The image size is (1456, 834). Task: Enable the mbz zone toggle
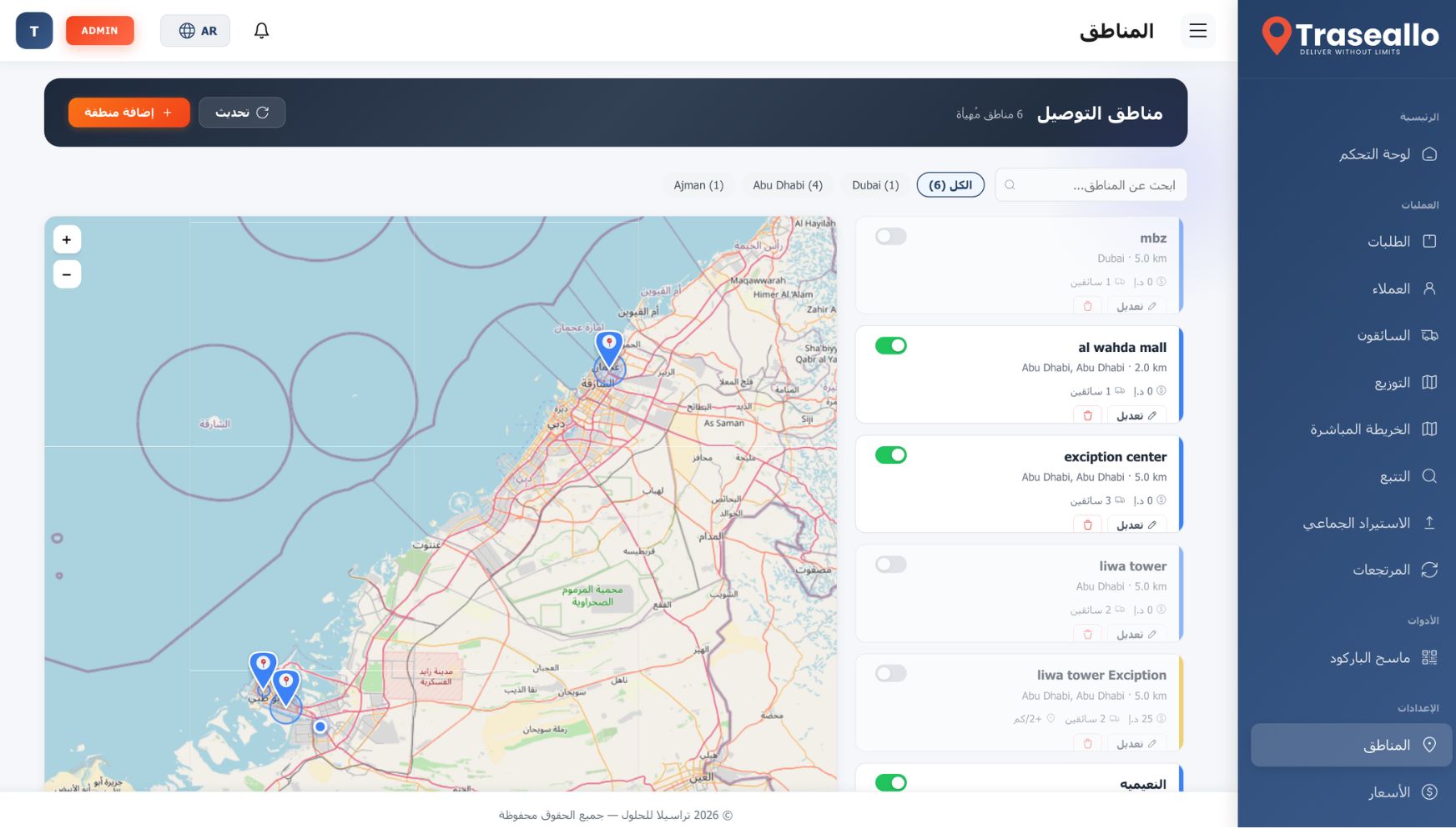(x=890, y=237)
